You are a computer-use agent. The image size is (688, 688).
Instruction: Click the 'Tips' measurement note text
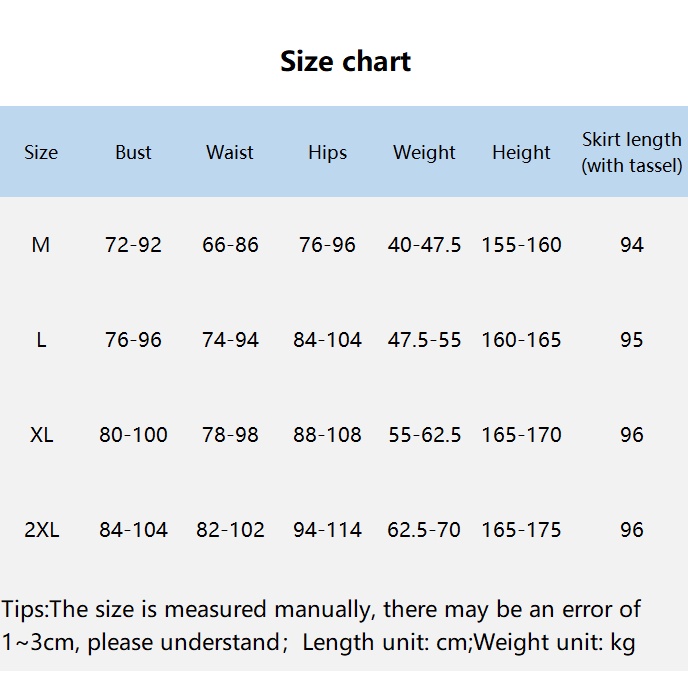[320, 625]
